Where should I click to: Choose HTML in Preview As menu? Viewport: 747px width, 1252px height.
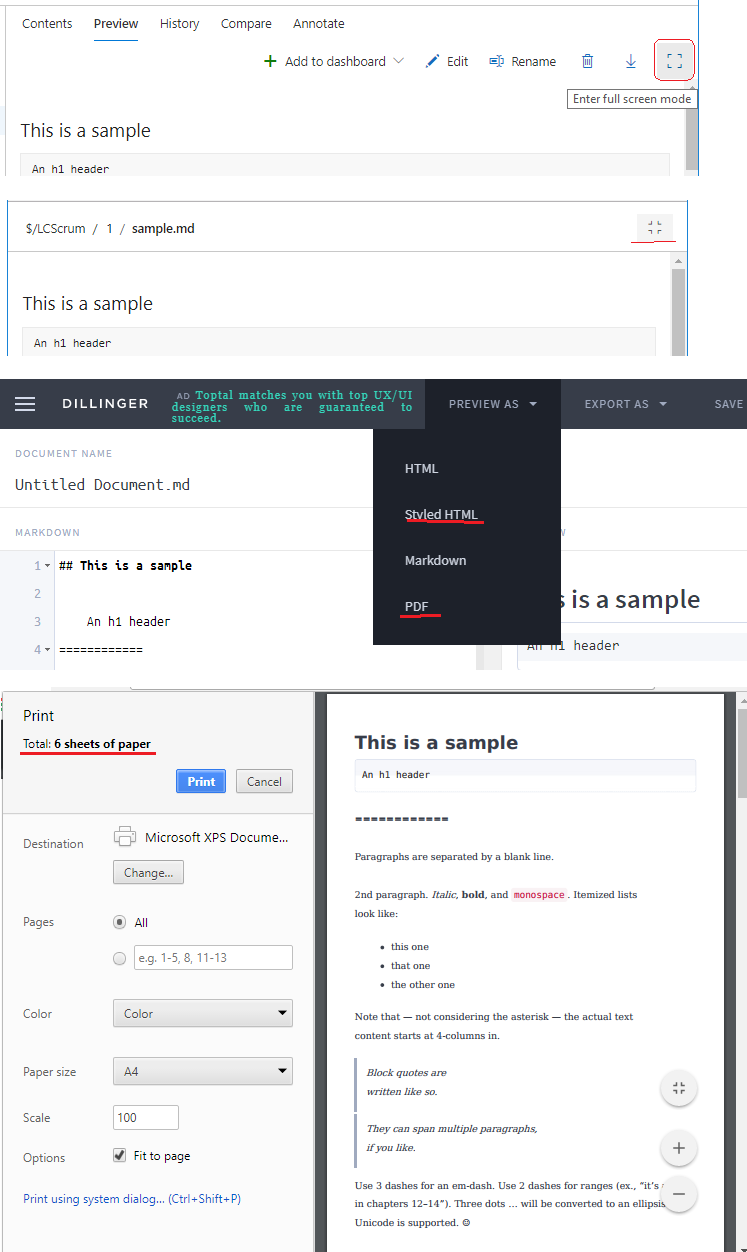421,468
